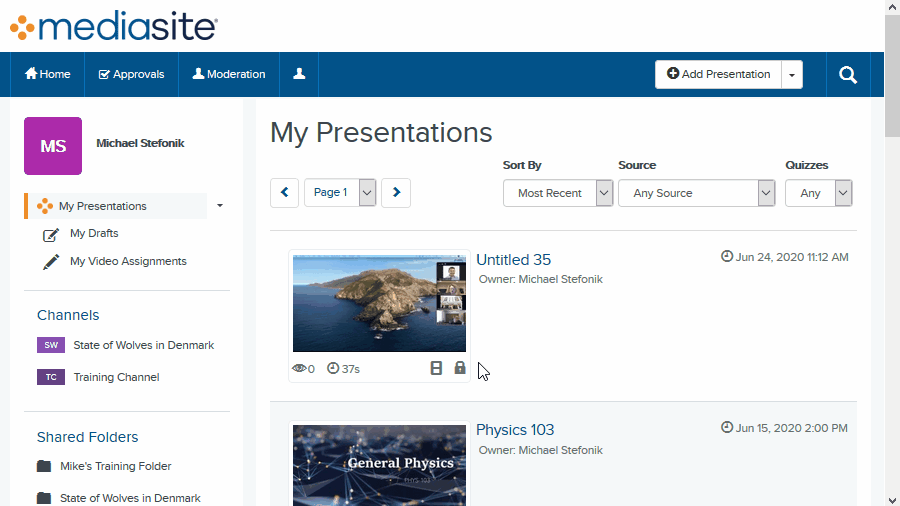Viewport: 900px width, 506px height.
Task: Open the Untitled 35 title link
Action: 514,260
